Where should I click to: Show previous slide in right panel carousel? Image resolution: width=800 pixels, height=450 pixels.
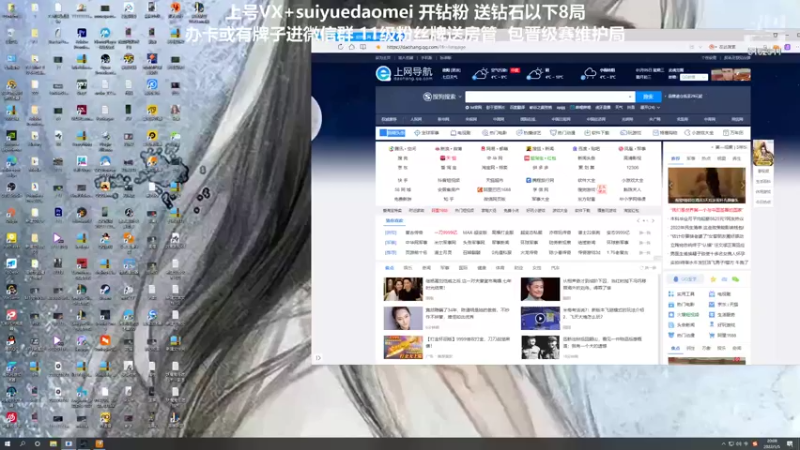672,185
